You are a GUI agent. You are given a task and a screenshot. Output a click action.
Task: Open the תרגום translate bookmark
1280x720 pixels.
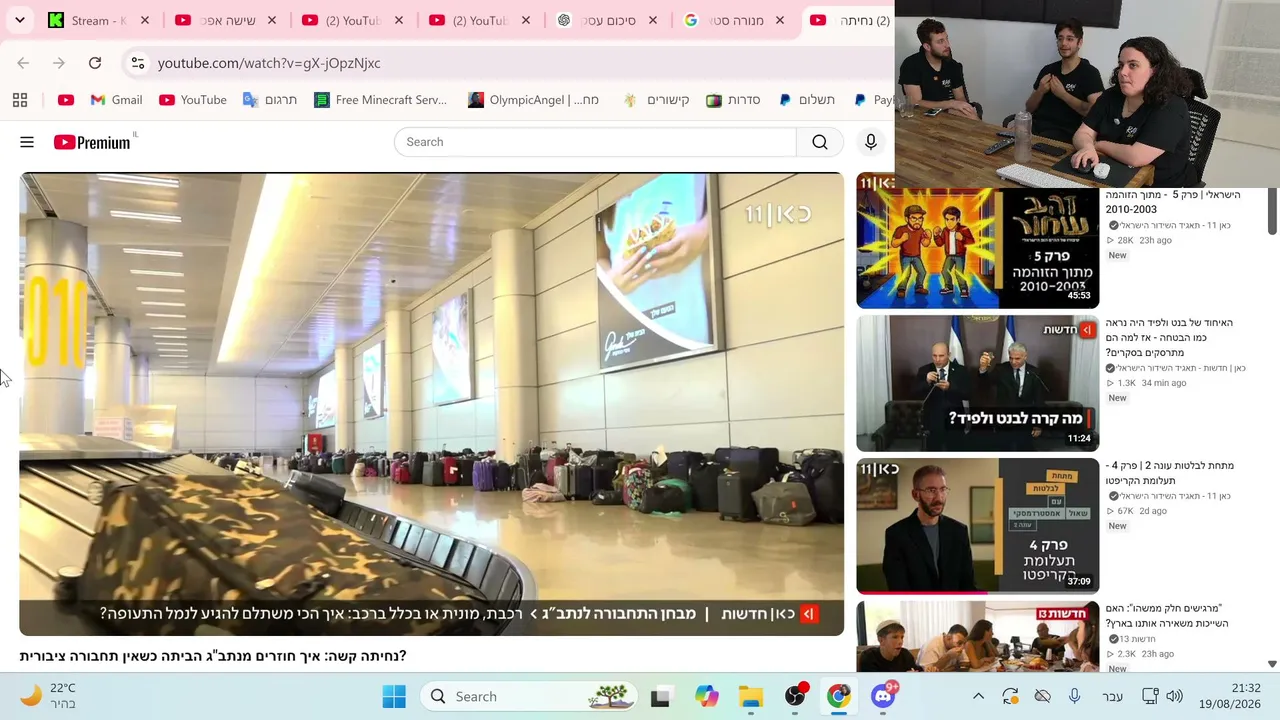tap(270, 100)
